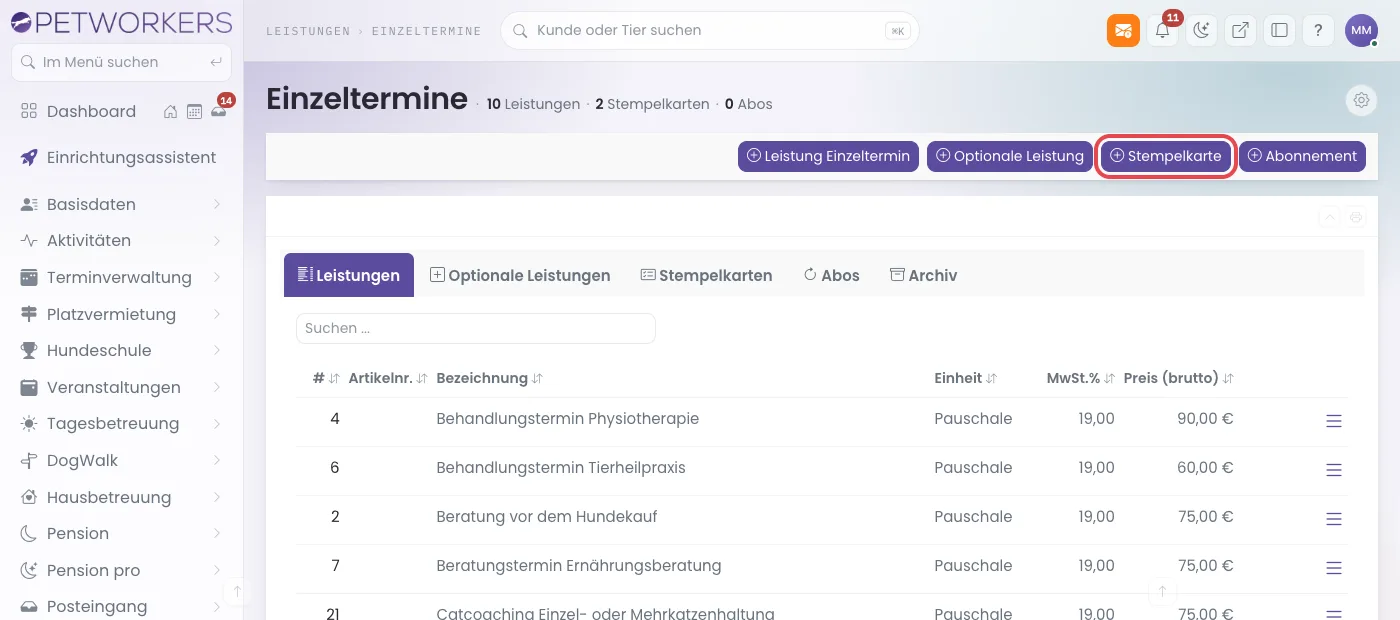The height and width of the screenshot is (620, 1400).
Task: Collapse the table panel via caret icon
Action: coord(1329,216)
